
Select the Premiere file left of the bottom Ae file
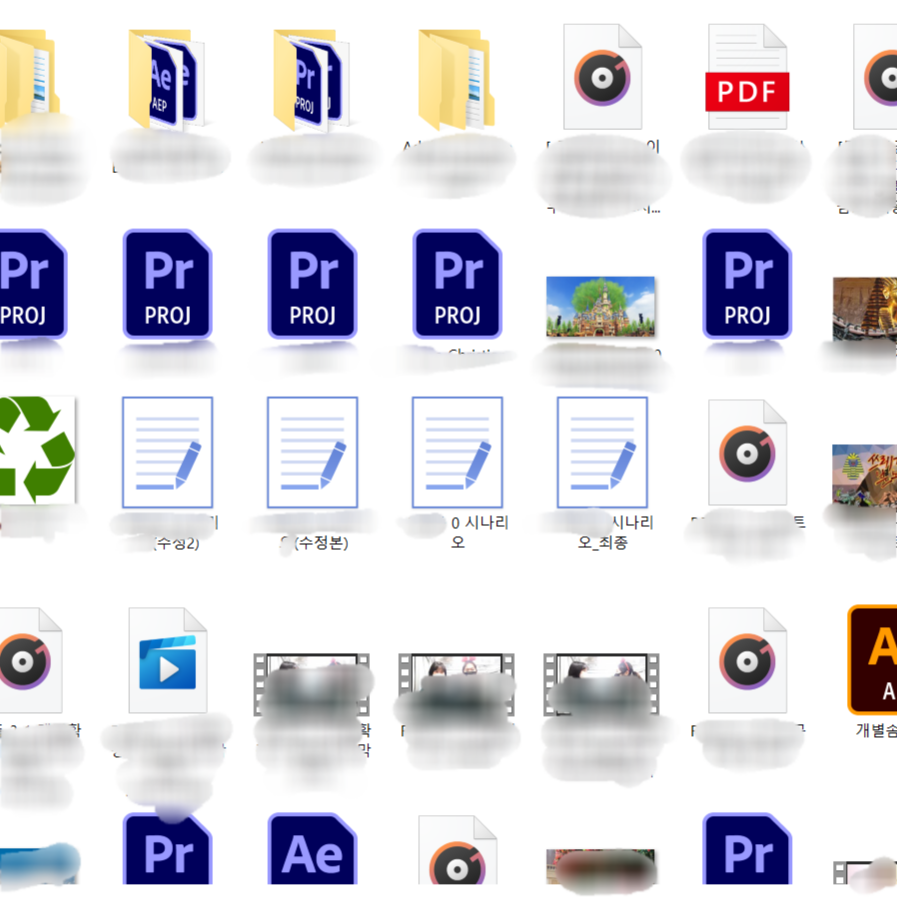click(168, 849)
